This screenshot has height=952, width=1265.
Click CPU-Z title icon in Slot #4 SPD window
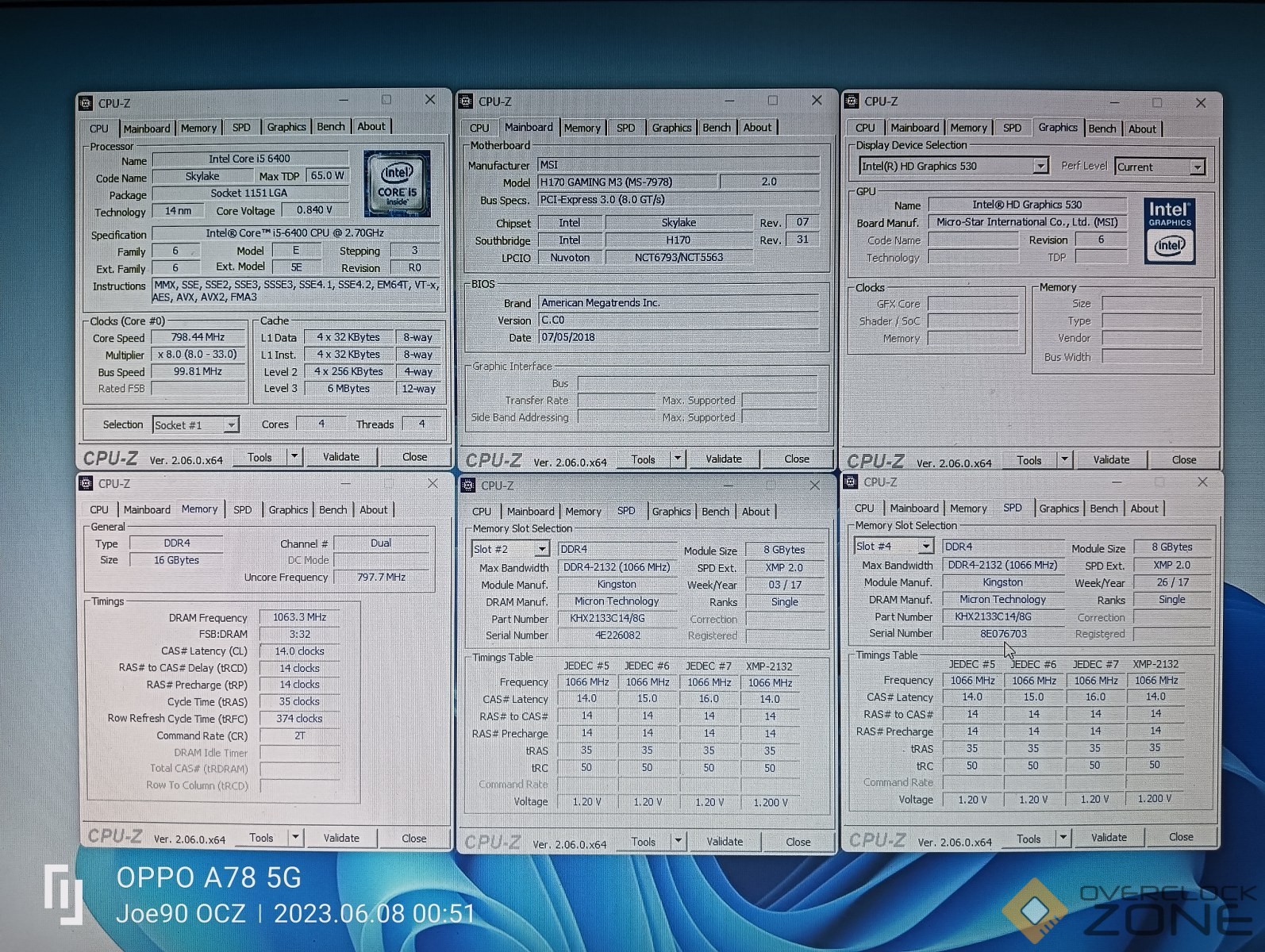click(851, 482)
